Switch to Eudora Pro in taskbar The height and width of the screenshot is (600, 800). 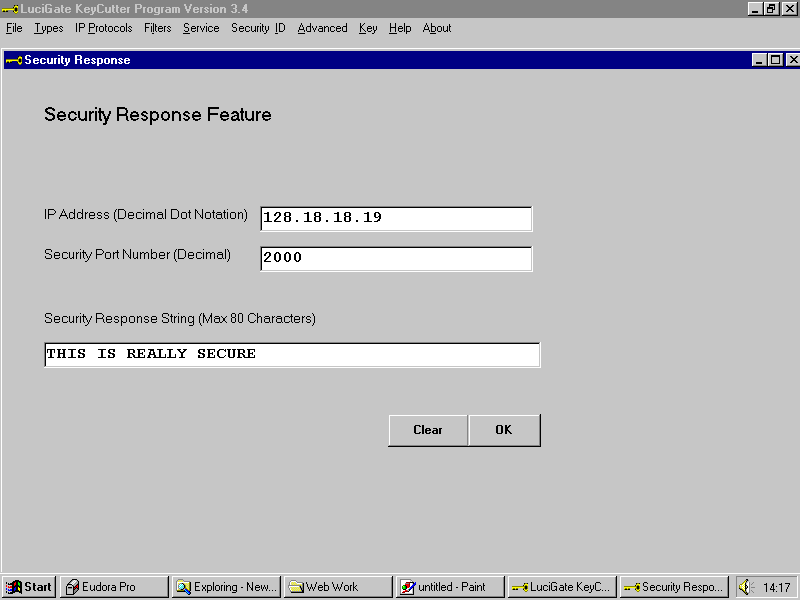pos(114,587)
